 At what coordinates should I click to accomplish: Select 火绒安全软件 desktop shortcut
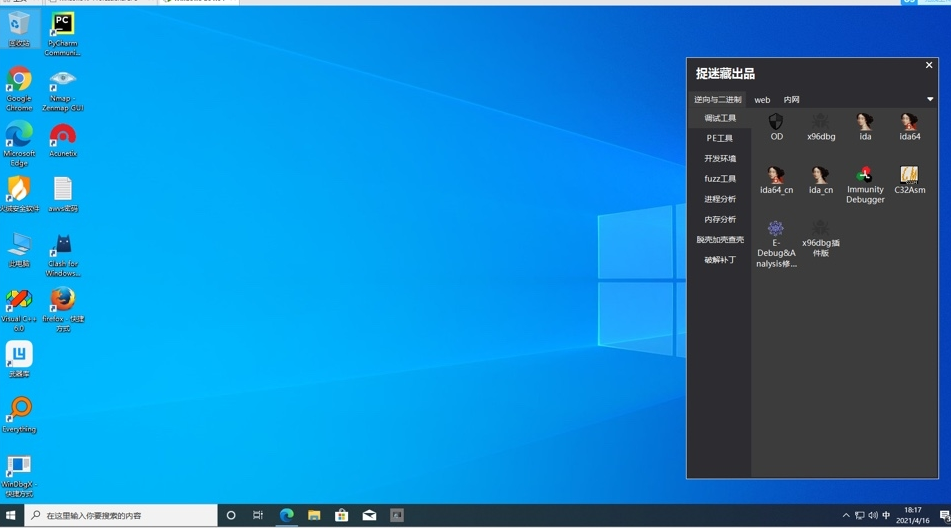19,194
